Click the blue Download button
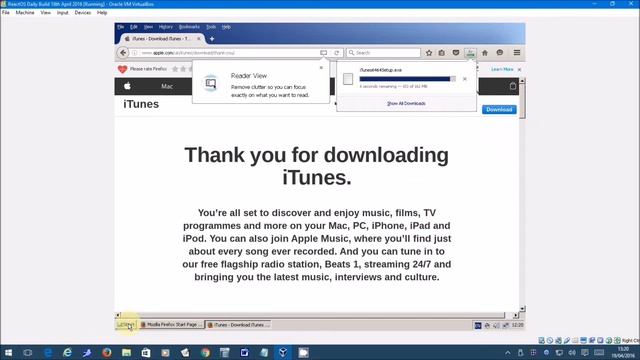Viewport: 640px width, 360px height. (499, 109)
